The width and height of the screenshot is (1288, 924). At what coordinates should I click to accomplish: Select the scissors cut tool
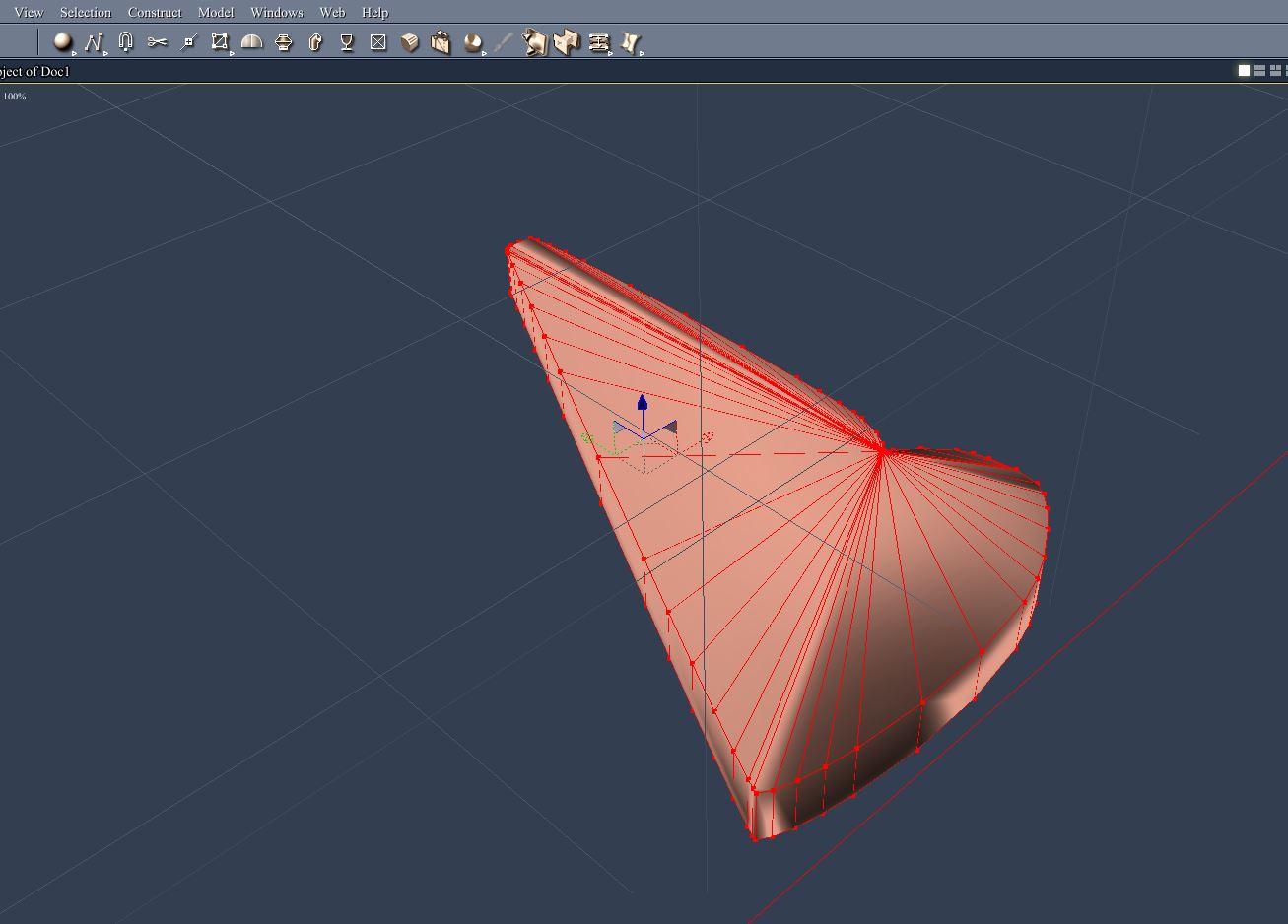(x=157, y=42)
